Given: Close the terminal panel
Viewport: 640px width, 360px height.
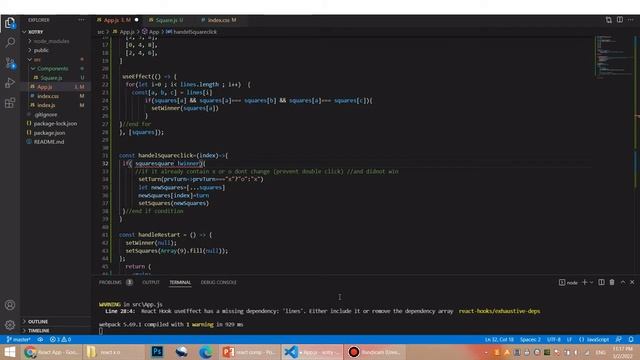Looking at the screenshot, I should (x=632, y=282).
